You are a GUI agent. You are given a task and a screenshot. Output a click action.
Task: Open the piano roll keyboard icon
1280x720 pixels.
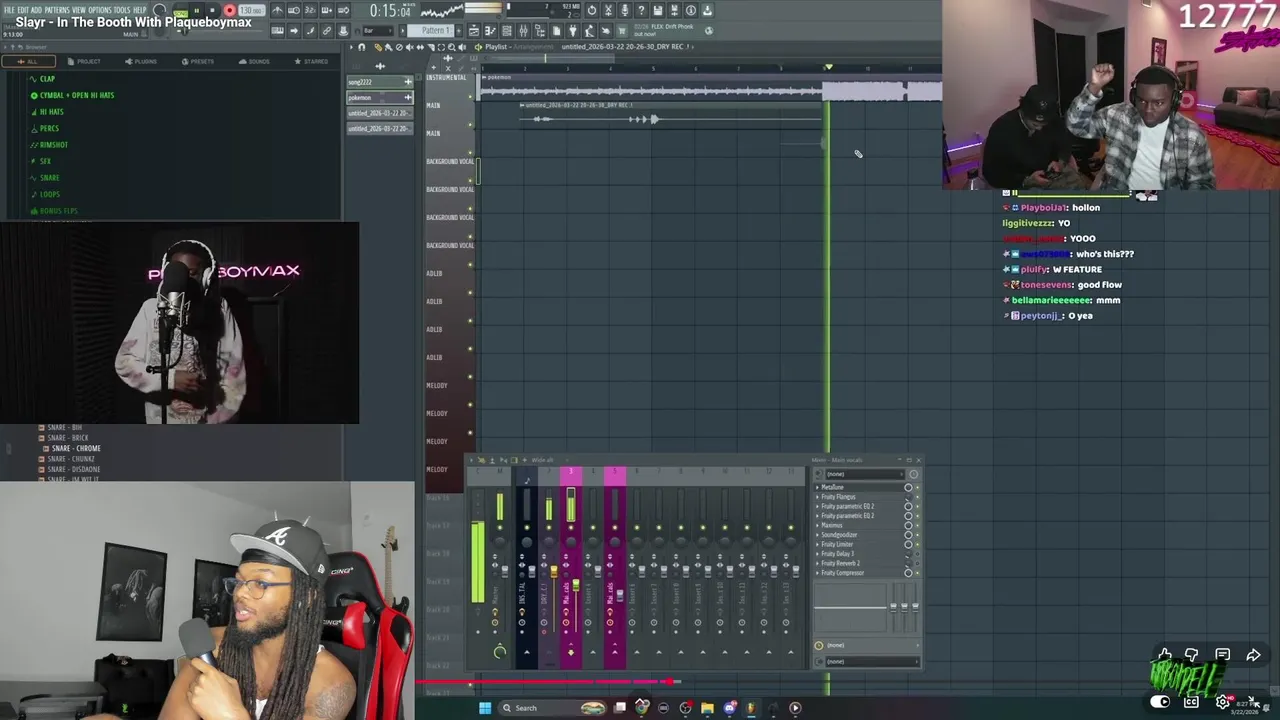(277, 31)
